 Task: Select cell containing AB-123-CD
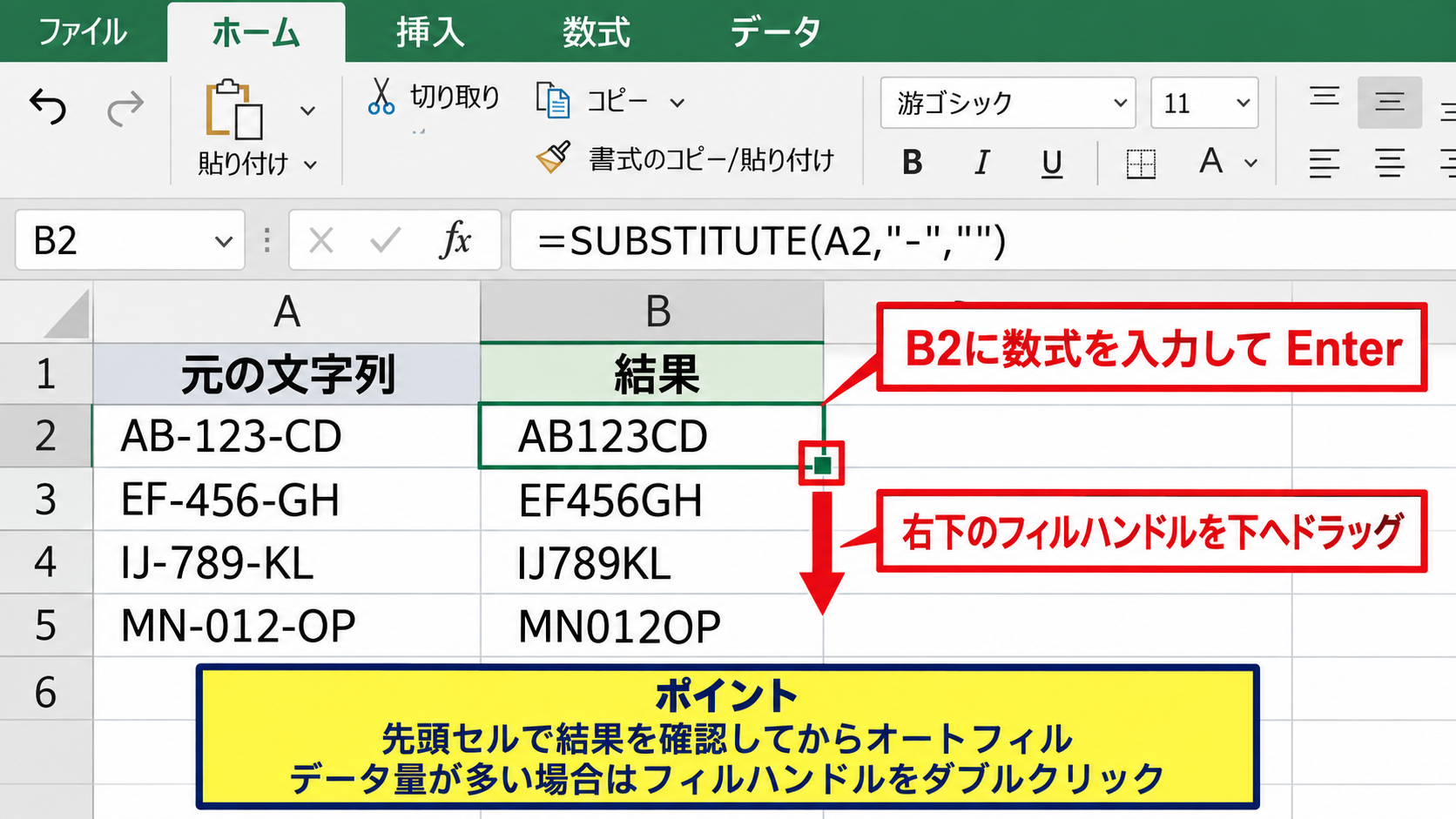[x=286, y=436]
